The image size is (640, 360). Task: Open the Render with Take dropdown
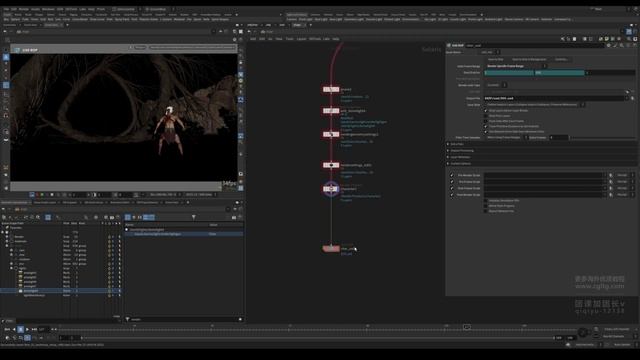(x=496, y=85)
